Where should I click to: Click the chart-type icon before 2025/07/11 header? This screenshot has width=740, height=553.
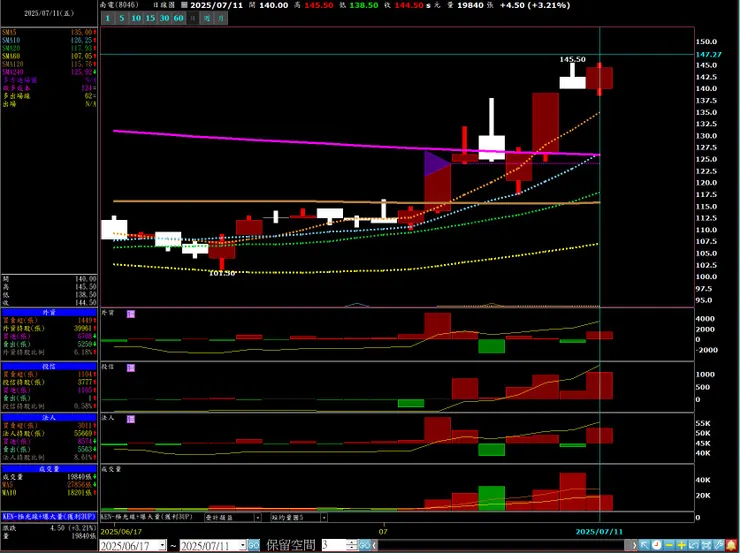tap(185, 5)
